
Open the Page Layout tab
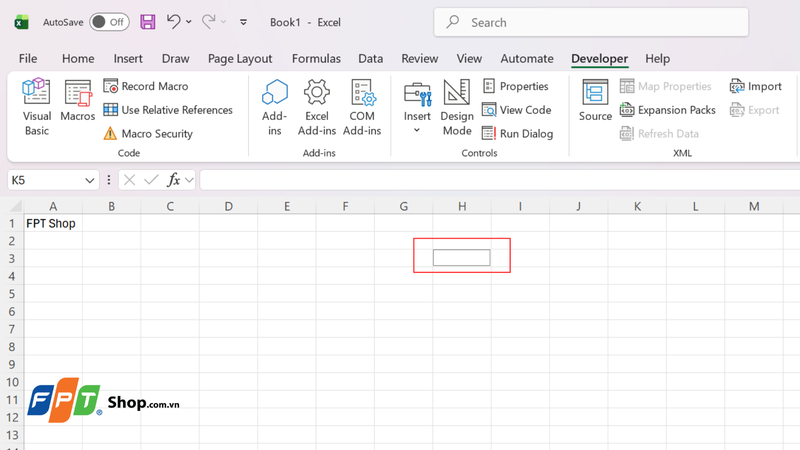tap(240, 59)
